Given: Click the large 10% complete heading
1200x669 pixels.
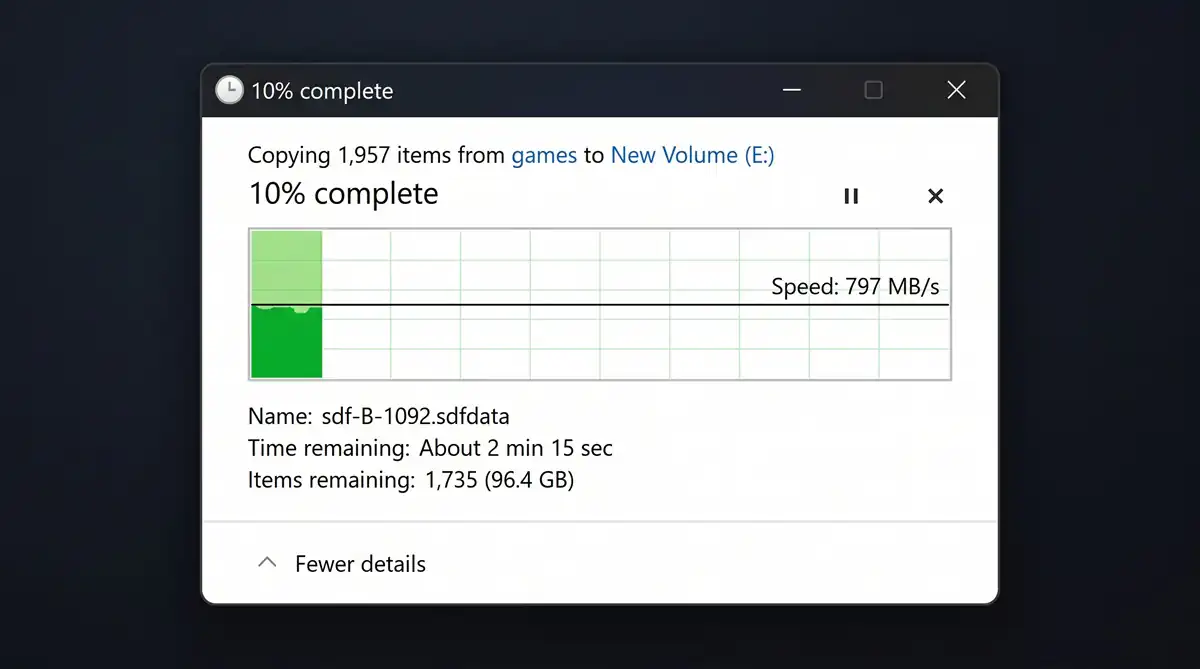Looking at the screenshot, I should tap(343, 193).
